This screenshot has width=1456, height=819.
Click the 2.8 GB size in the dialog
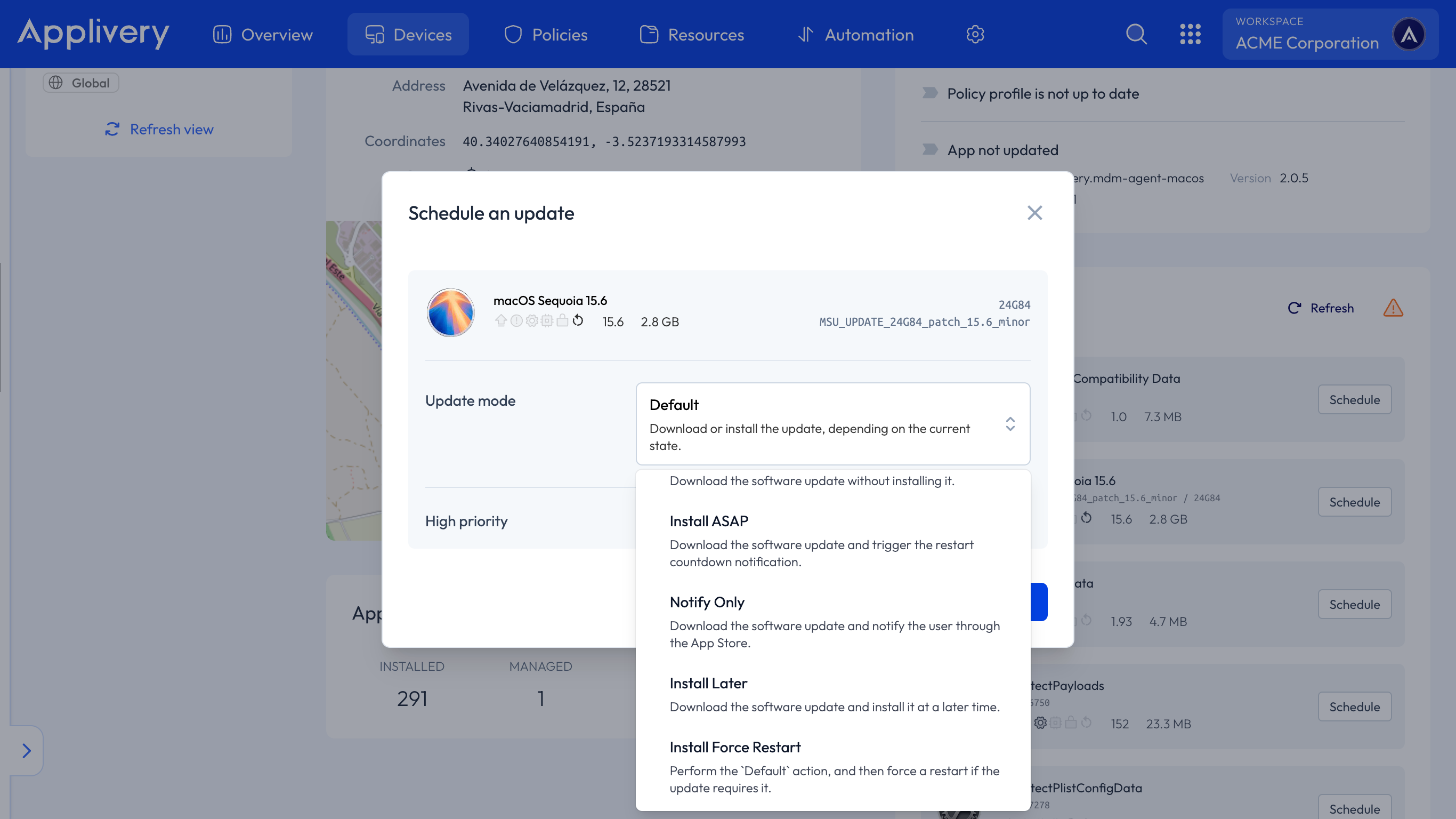660,322
